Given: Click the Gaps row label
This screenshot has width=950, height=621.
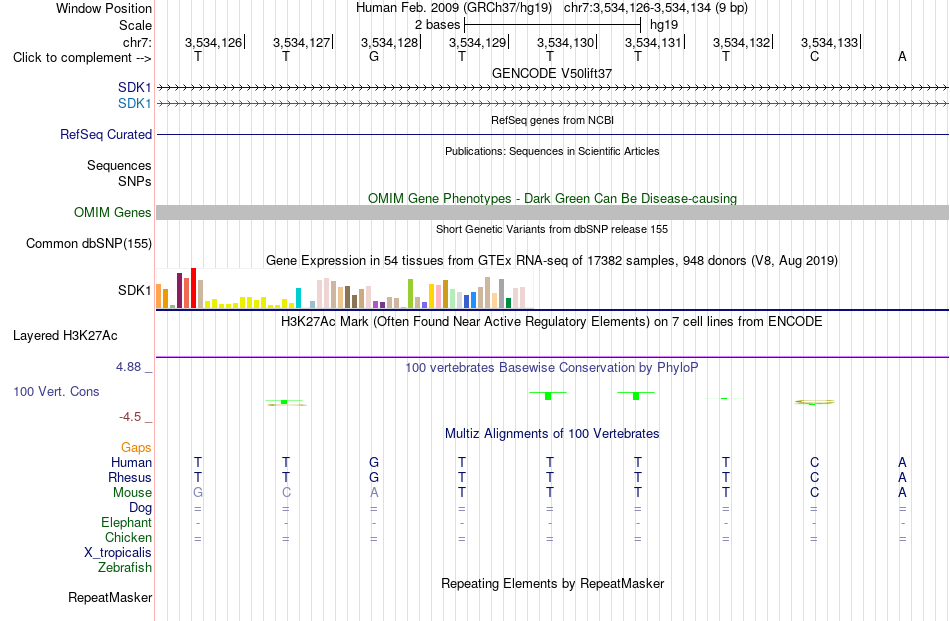Looking at the screenshot, I should 136,448.
